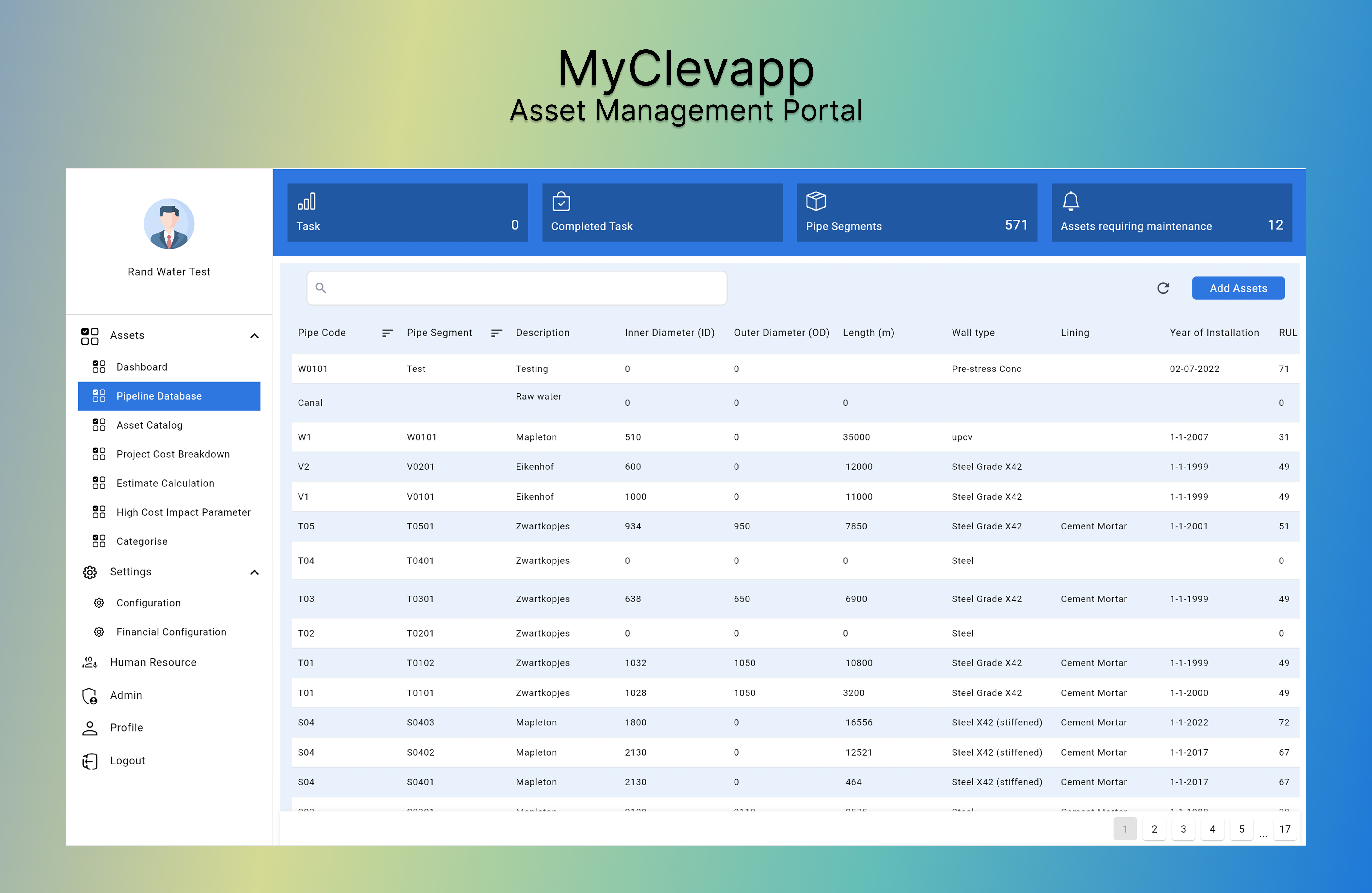Click the Inner Diameter (ID) header

point(669,333)
